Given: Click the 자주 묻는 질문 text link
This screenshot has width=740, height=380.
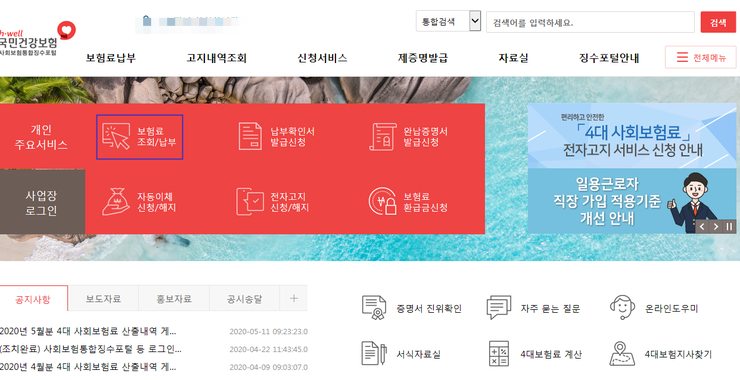Looking at the screenshot, I should pos(550,308).
